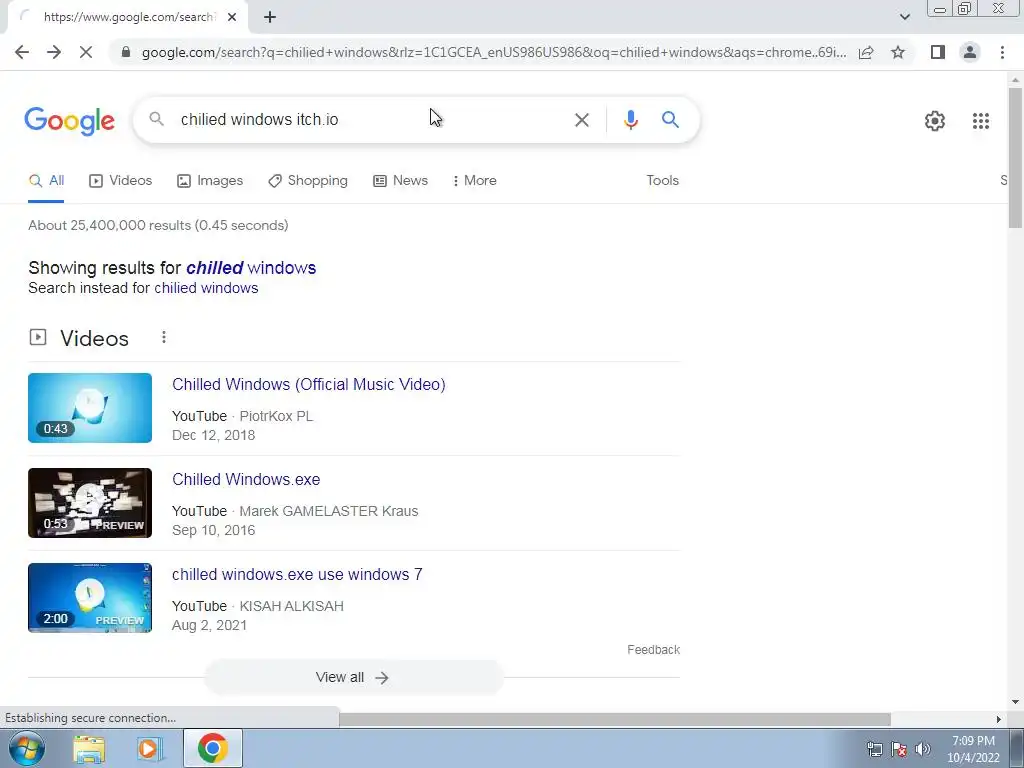
Task: Open the Action Center flag icon
Action: tap(899, 749)
